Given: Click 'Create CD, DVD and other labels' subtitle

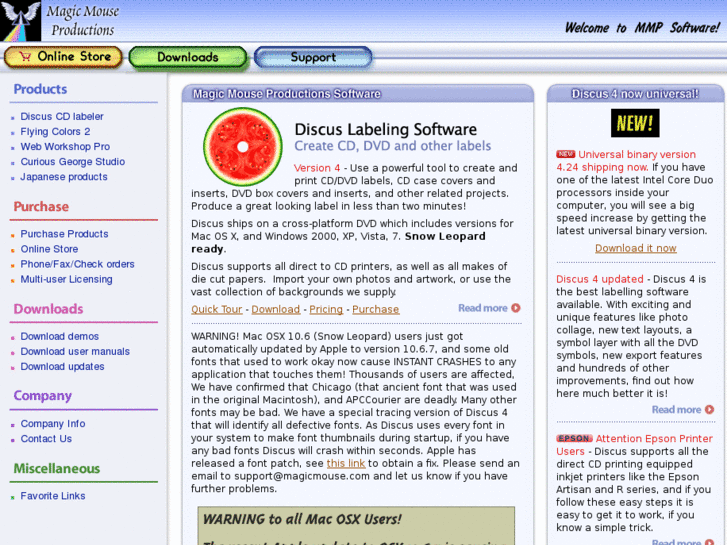Looking at the screenshot, I should pos(392,146).
